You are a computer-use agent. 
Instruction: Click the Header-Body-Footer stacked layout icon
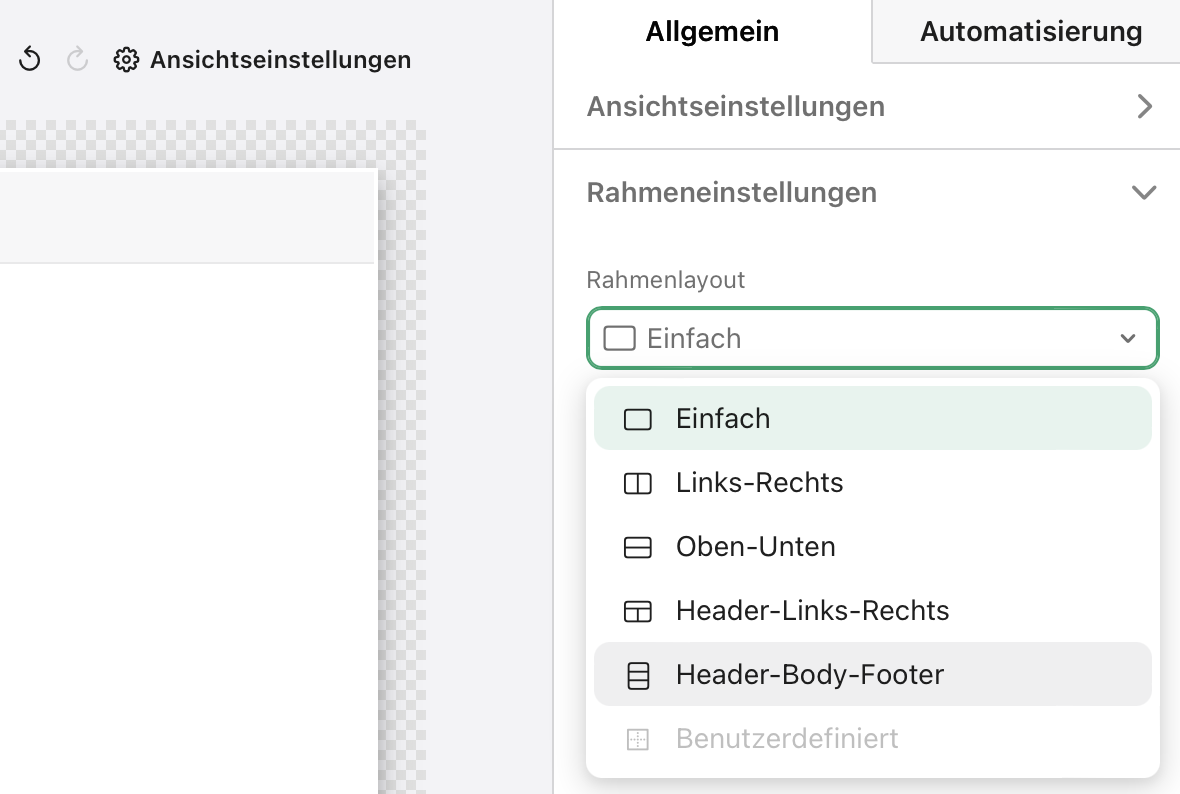click(x=637, y=675)
